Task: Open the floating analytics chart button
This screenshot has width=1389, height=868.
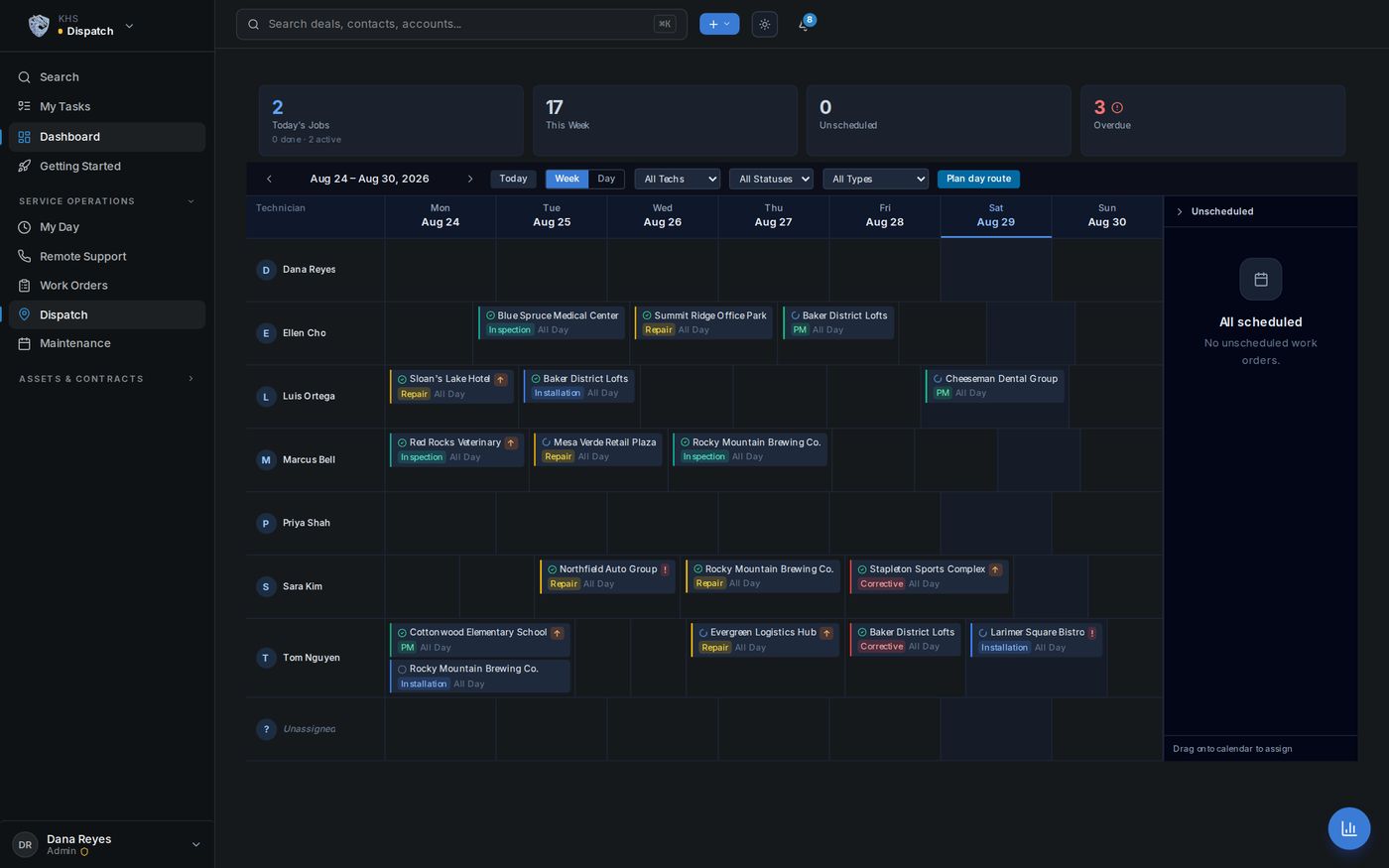Action: (1349, 828)
